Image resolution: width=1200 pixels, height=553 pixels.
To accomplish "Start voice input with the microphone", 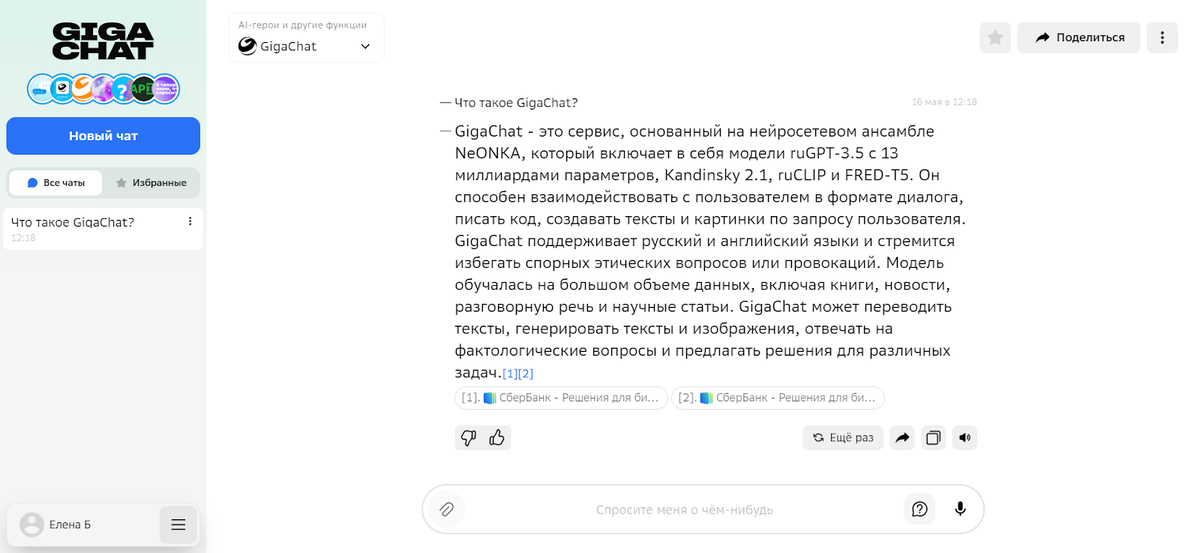I will click(x=960, y=509).
